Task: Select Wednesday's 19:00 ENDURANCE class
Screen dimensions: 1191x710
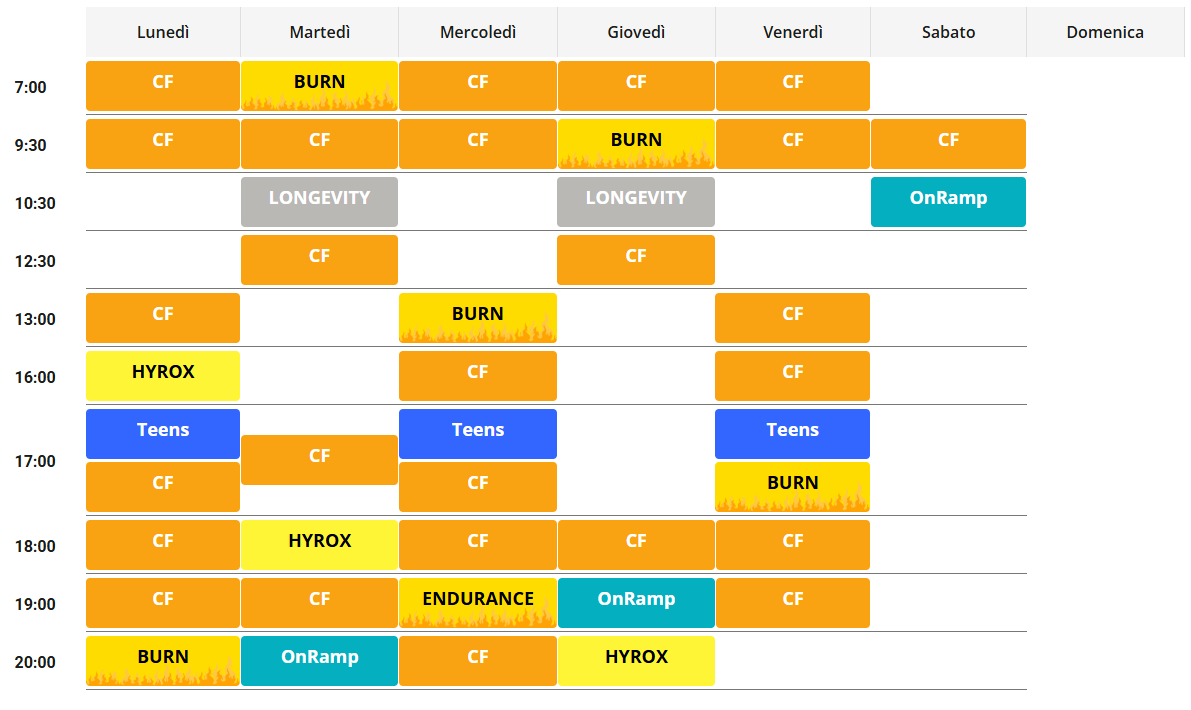Action: click(x=478, y=603)
